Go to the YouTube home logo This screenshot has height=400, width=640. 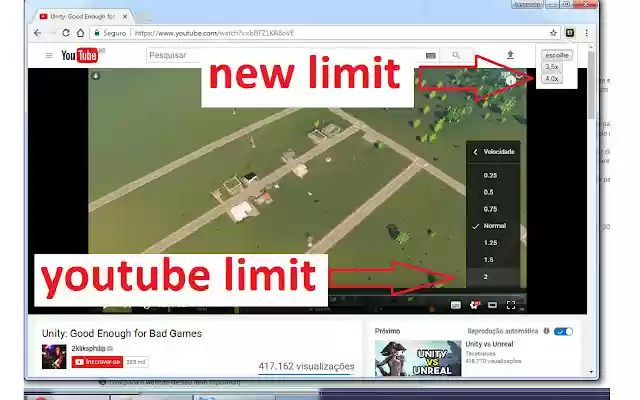coord(80,55)
